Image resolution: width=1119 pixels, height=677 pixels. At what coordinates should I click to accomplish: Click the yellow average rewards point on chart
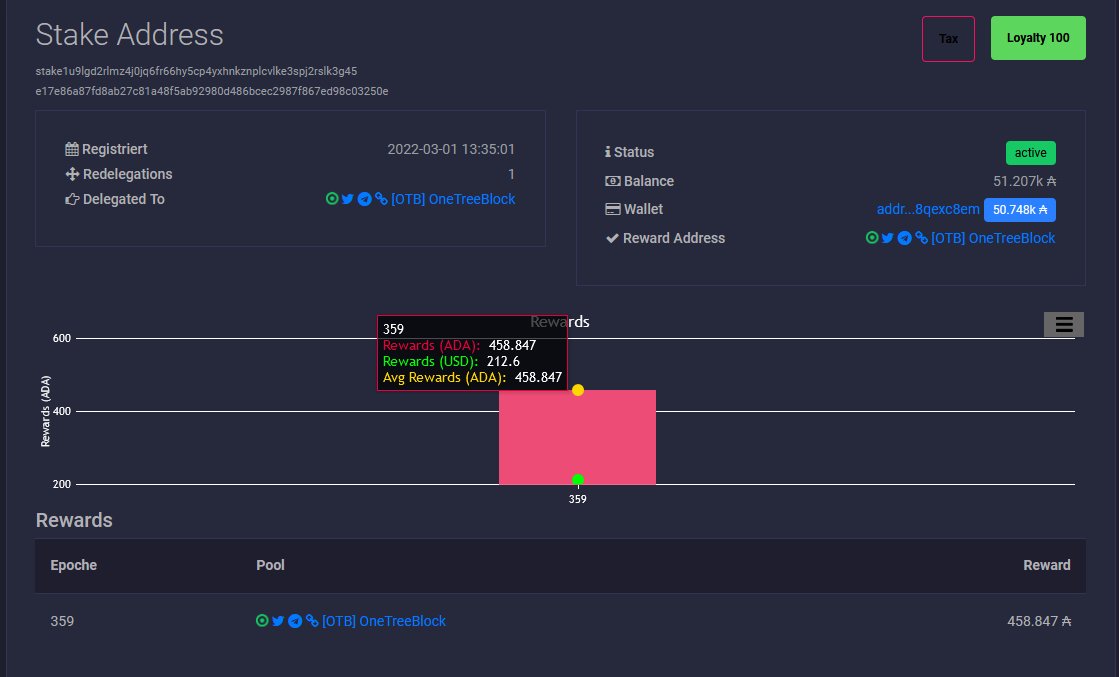pos(578,390)
